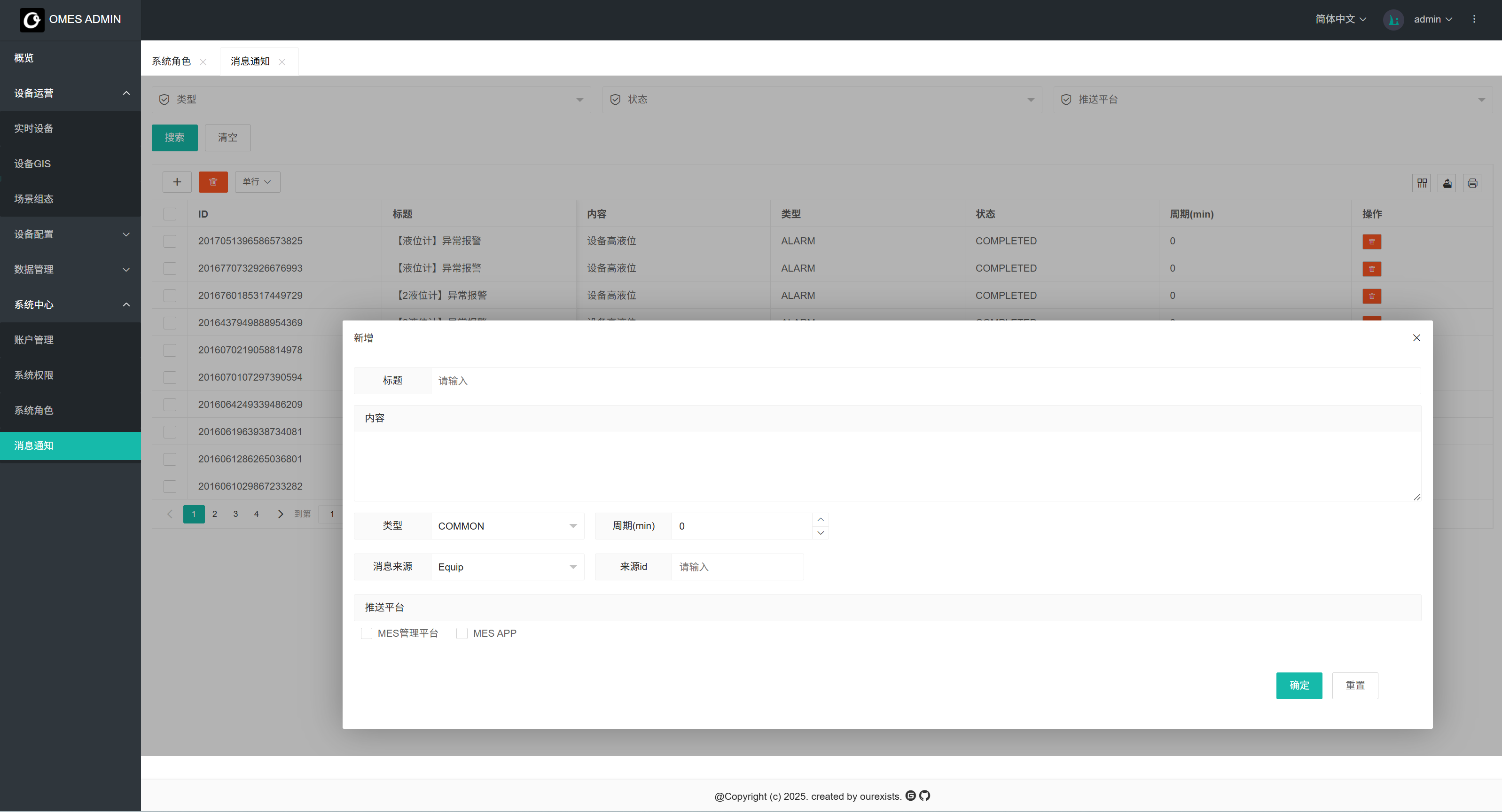Image resolution: width=1502 pixels, height=812 pixels.
Task: Click the plus add-row icon
Action: pos(177,182)
